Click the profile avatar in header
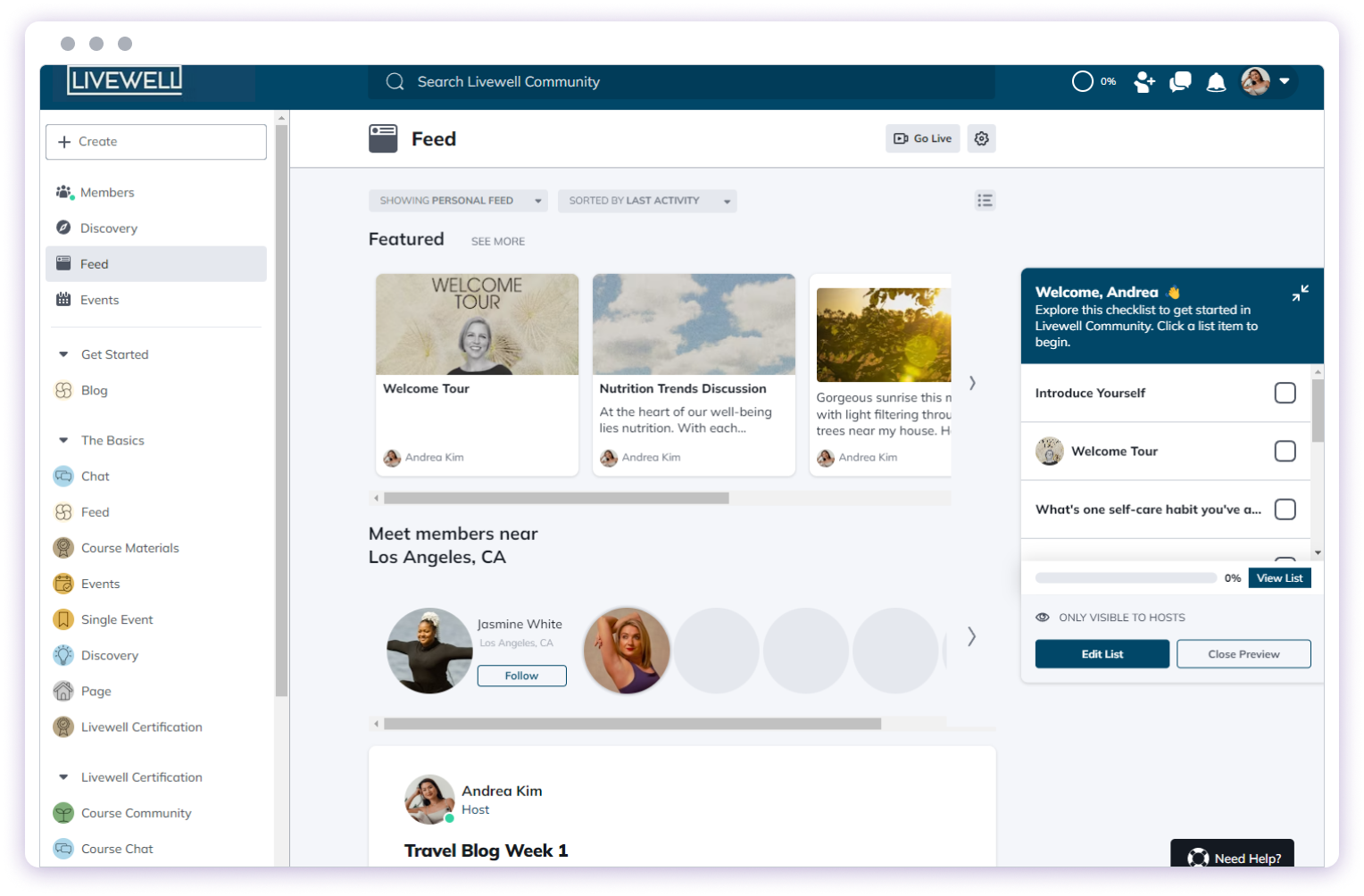Image resolution: width=1364 pixels, height=896 pixels. tap(1255, 81)
